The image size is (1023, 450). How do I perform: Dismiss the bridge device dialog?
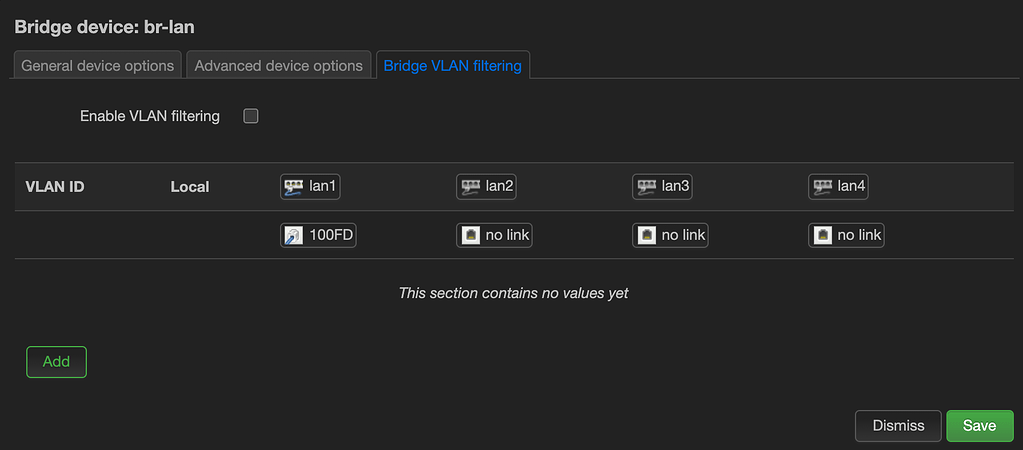click(898, 426)
